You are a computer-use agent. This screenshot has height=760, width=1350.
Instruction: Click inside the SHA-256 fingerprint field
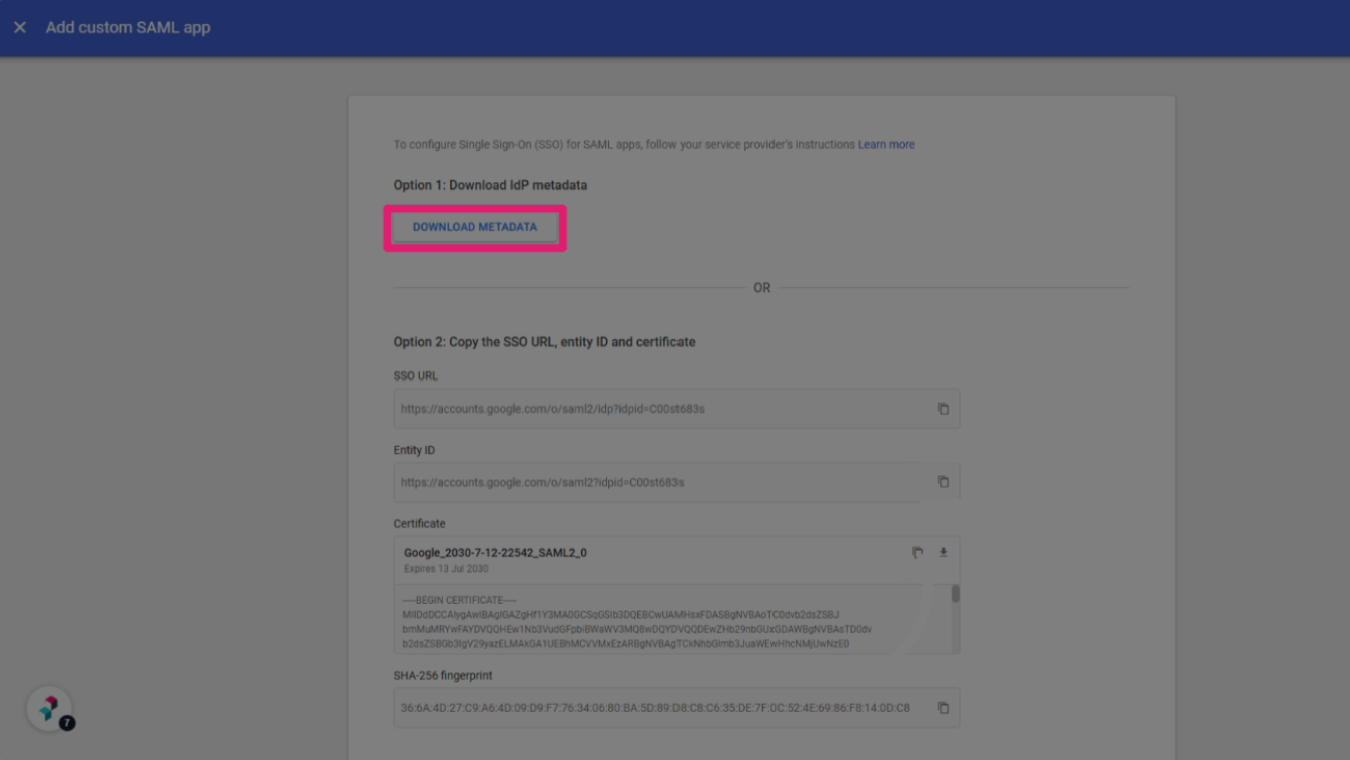pyautogui.click(x=677, y=708)
